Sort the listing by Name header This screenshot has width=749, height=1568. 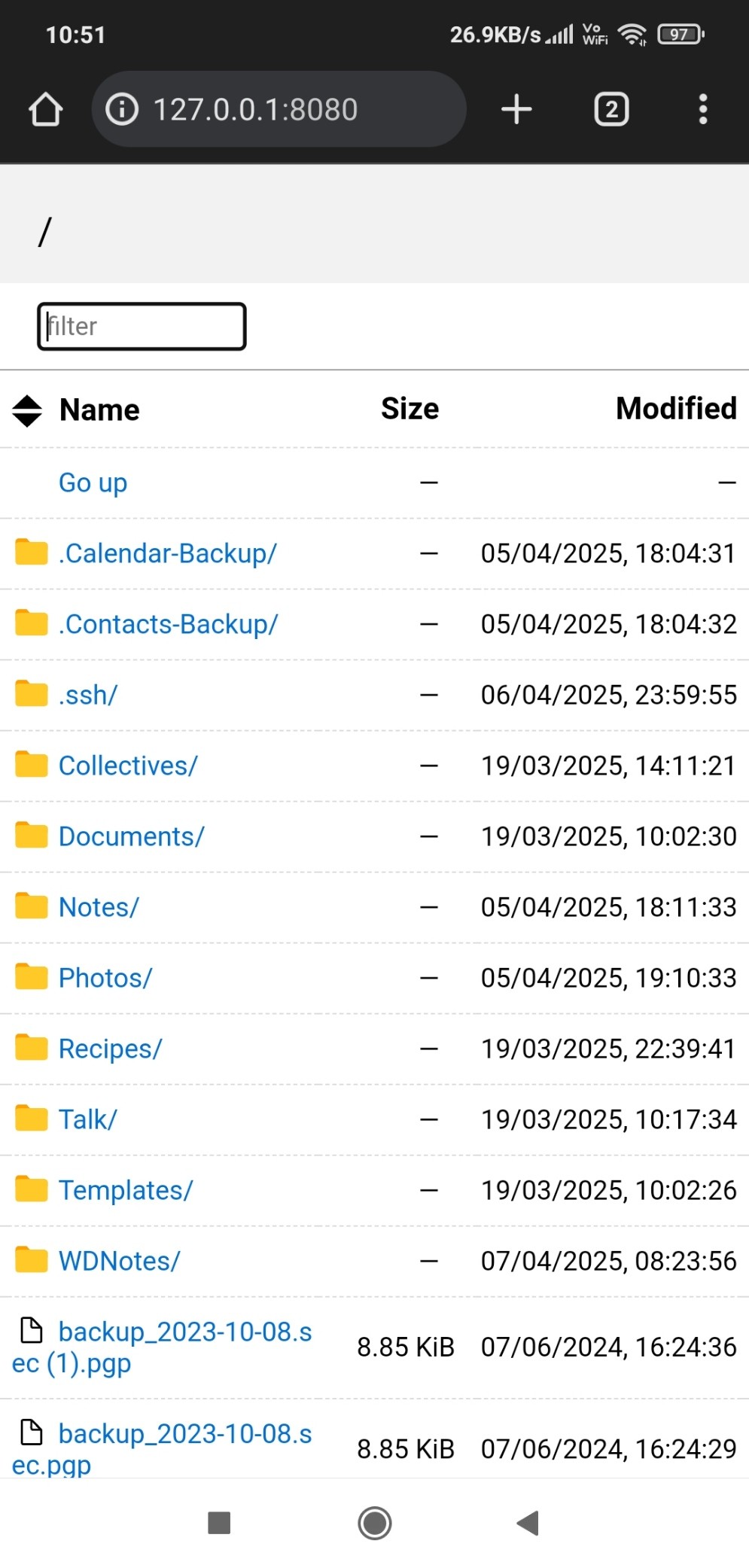coord(99,410)
